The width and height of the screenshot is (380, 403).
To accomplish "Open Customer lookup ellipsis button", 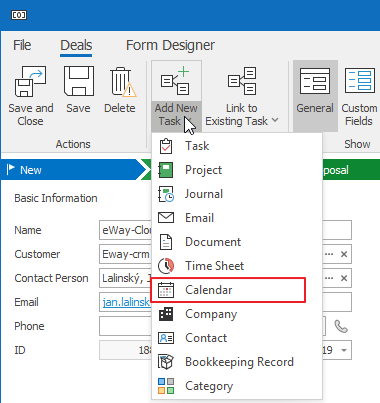I will coord(329,254).
